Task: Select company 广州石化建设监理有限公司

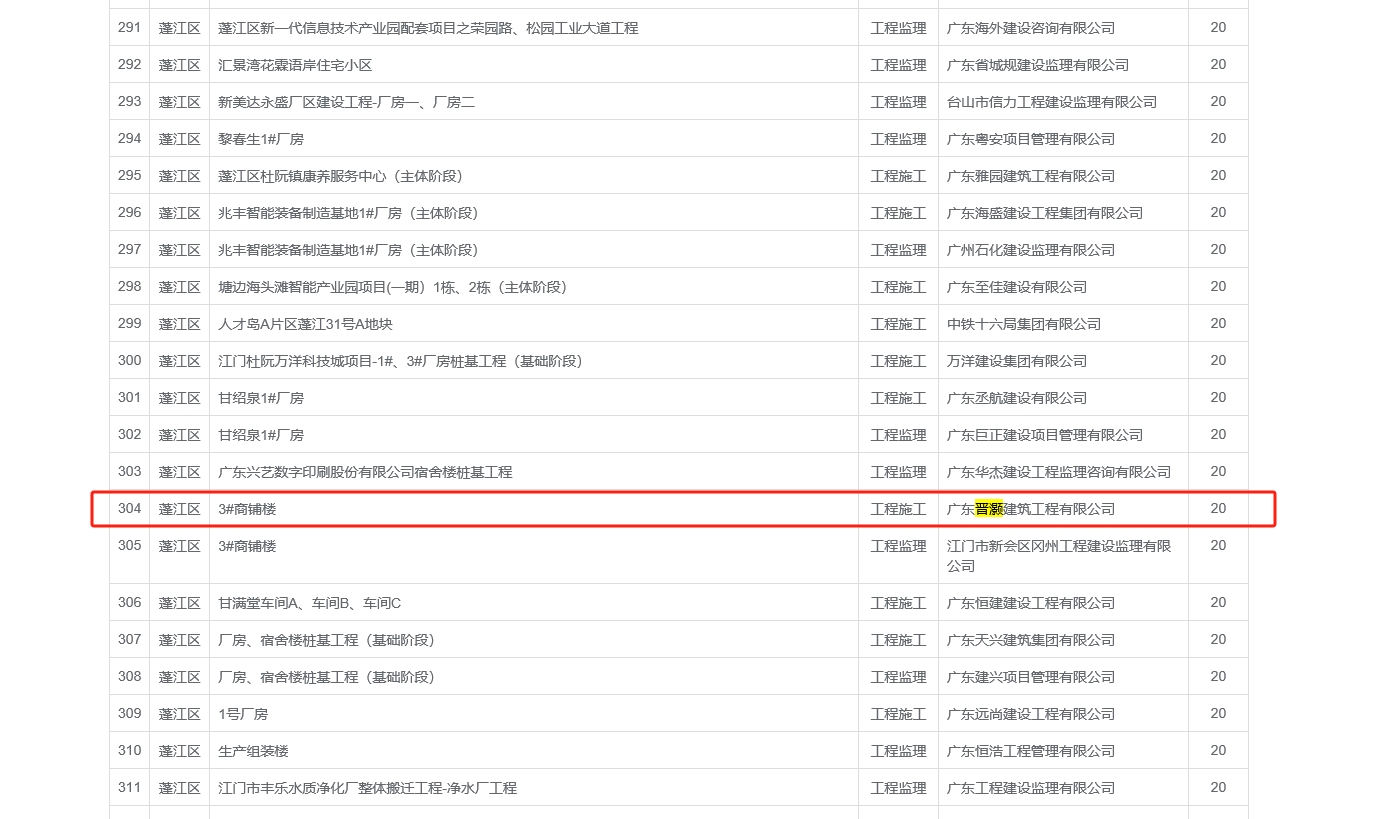Action: pos(1031,250)
